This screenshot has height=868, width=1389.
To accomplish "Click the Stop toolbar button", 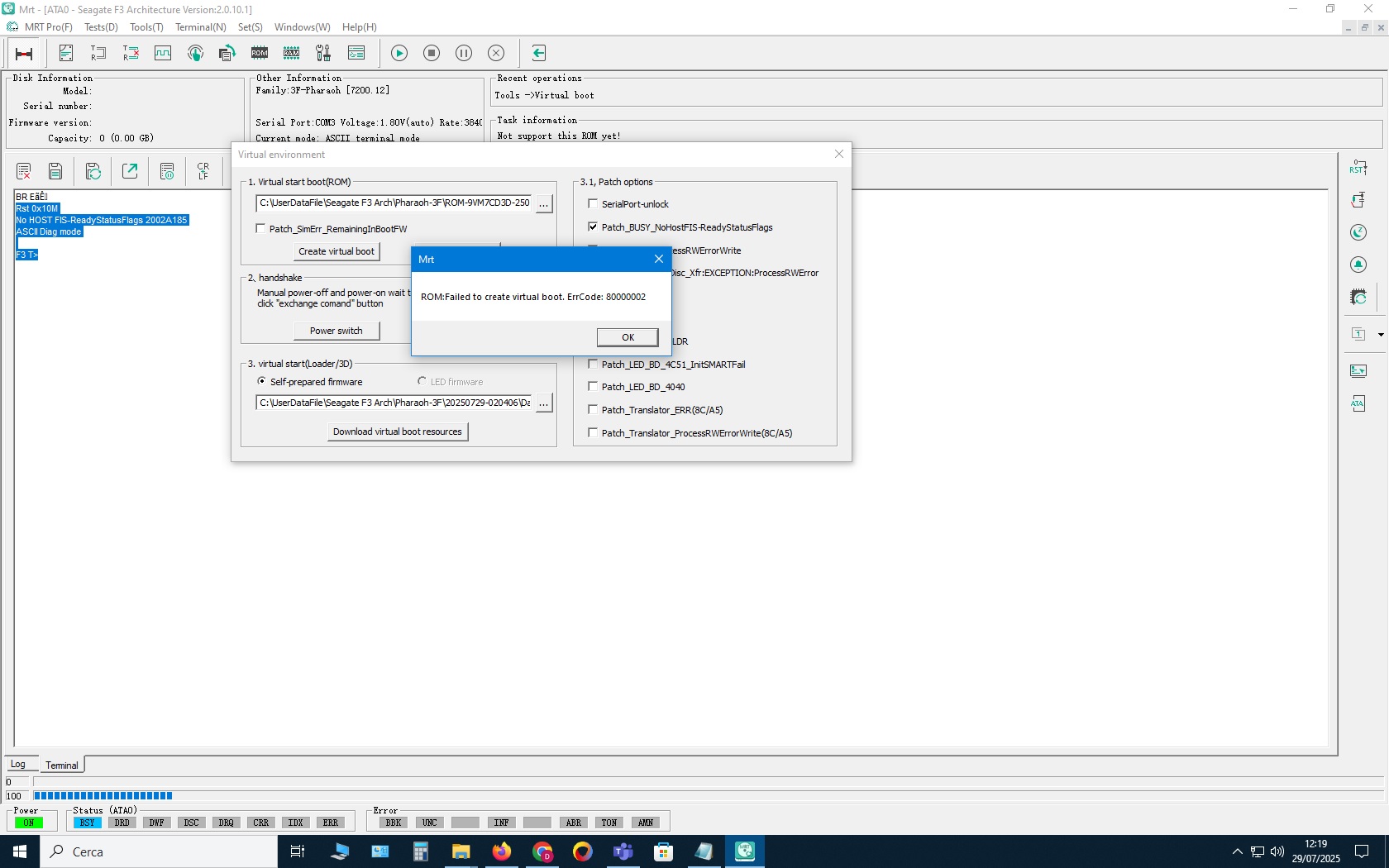I will pyautogui.click(x=432, y=53).
